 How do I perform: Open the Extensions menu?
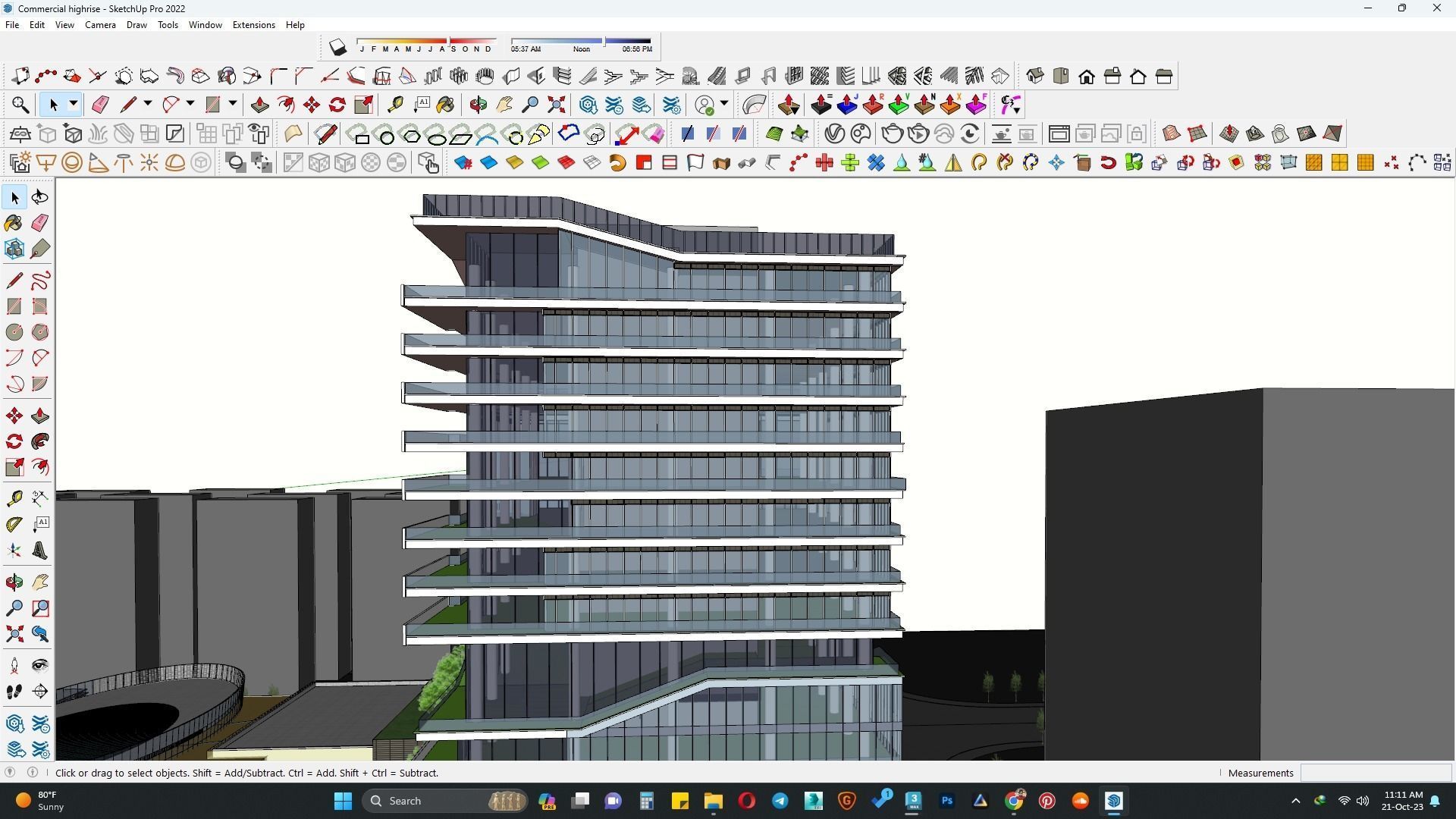tap(253, 25)
